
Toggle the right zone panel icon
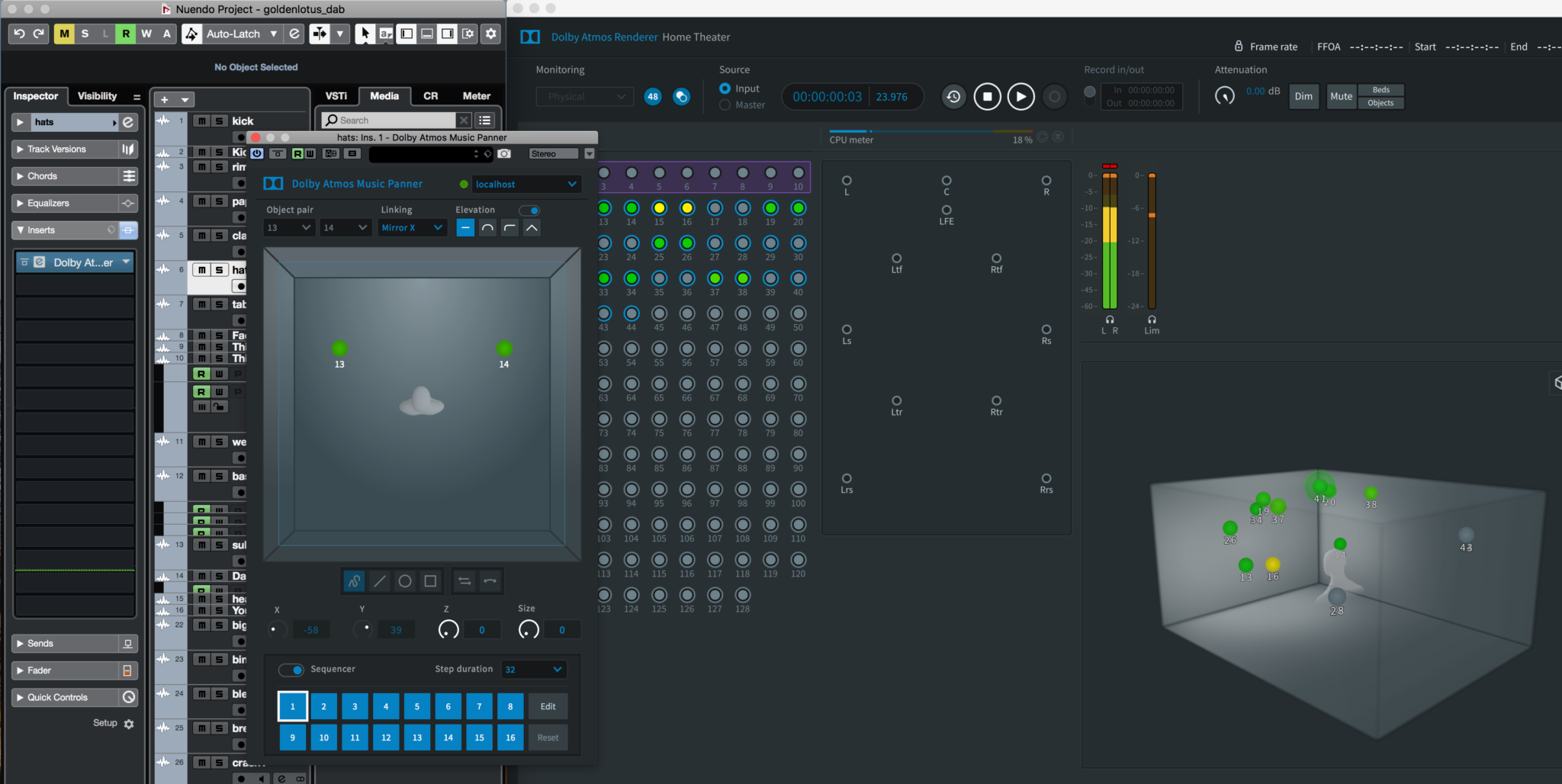[x=448, y=34]
